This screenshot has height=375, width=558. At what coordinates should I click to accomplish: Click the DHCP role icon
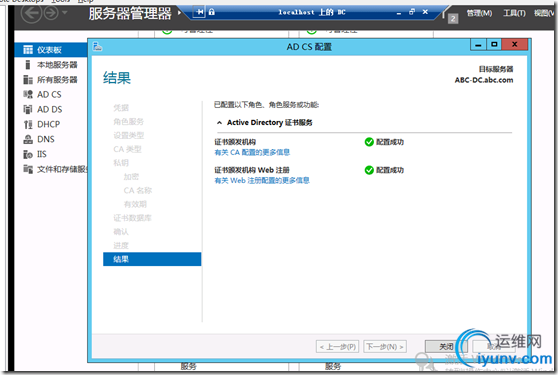click(28, 124)
